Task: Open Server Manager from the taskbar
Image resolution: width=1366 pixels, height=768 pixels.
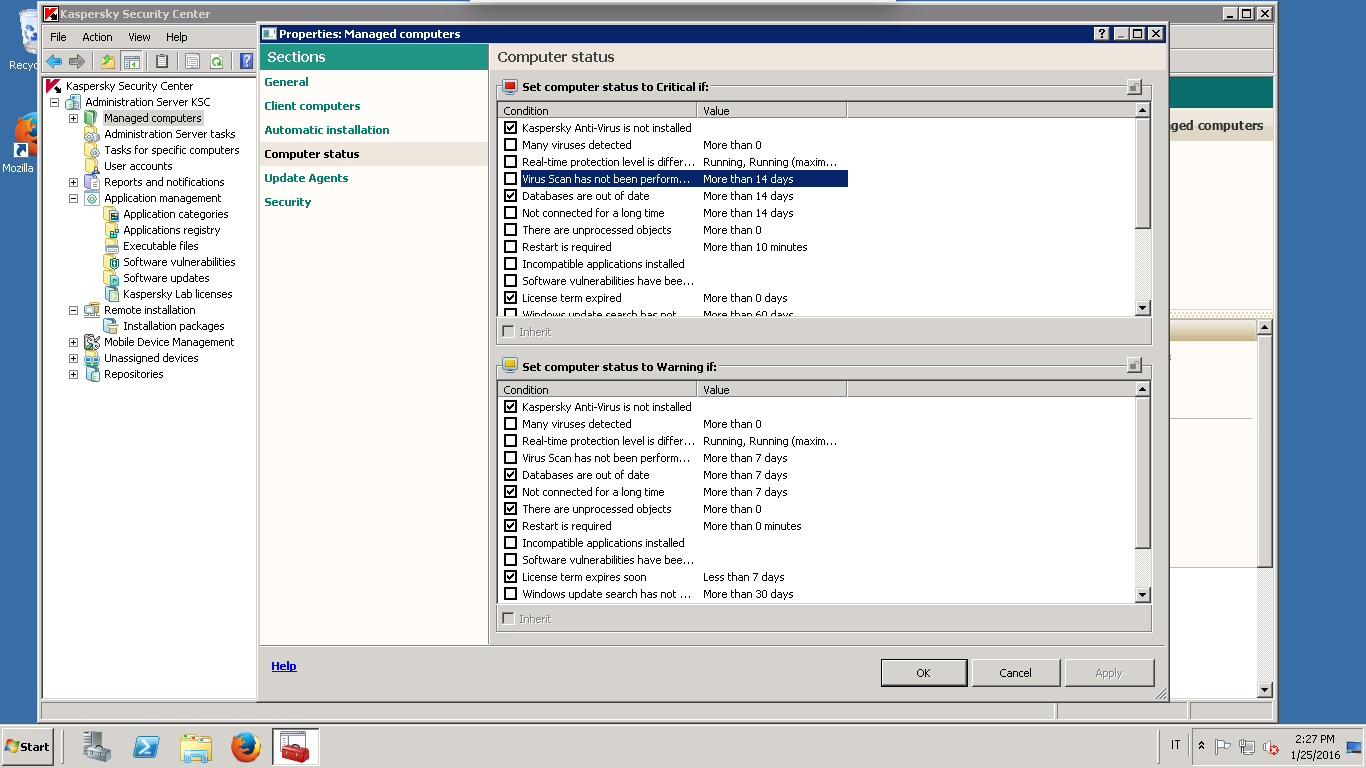Action: pos(97,746)
